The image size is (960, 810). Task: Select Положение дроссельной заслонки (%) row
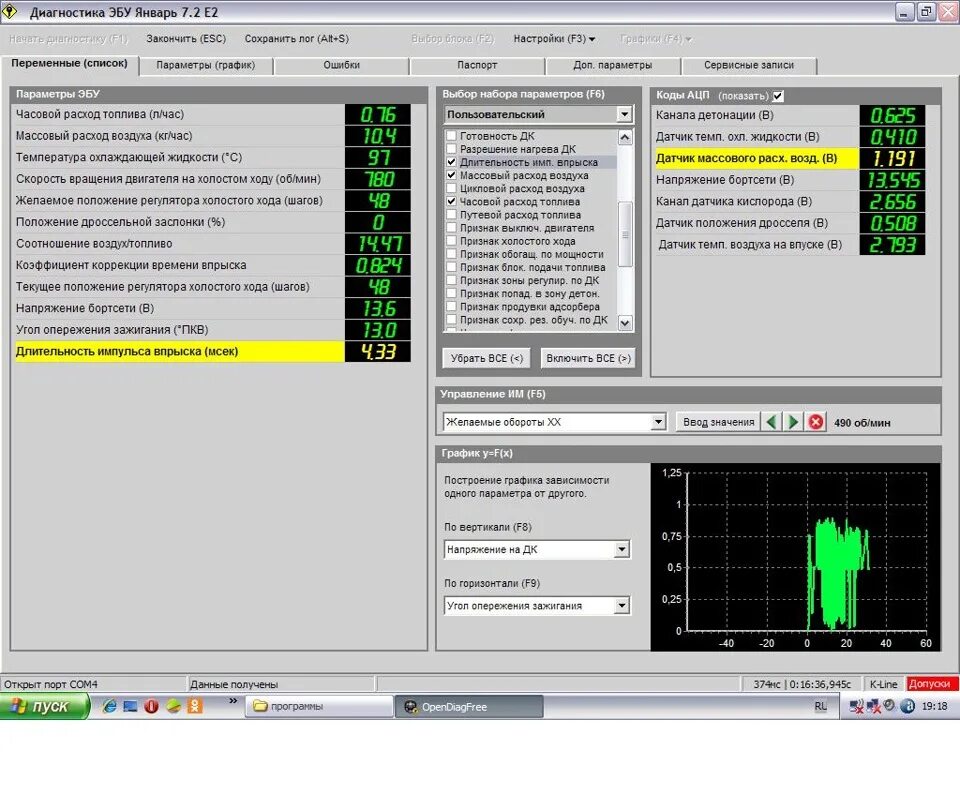[x=212, y=222]
